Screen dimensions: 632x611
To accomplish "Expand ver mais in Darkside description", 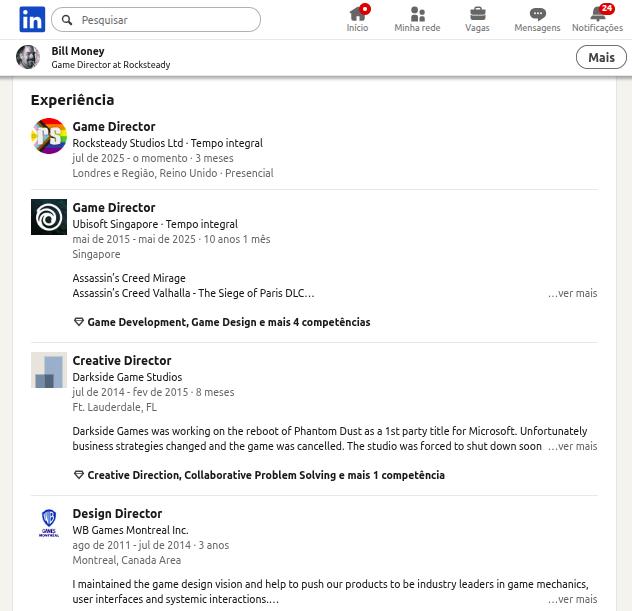I will [x=572, y=447].
